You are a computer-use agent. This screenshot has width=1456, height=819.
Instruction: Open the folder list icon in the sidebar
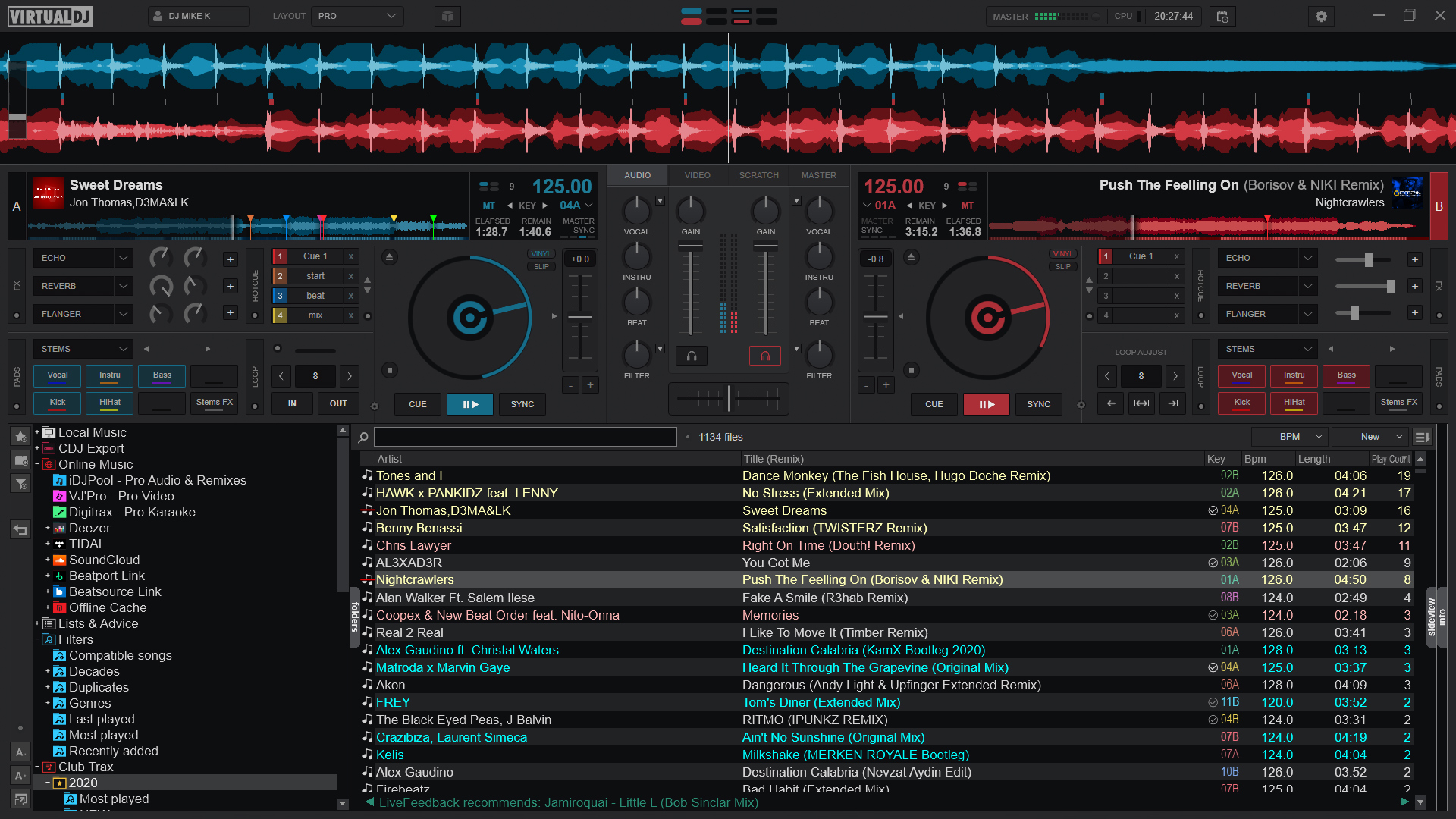20,460
